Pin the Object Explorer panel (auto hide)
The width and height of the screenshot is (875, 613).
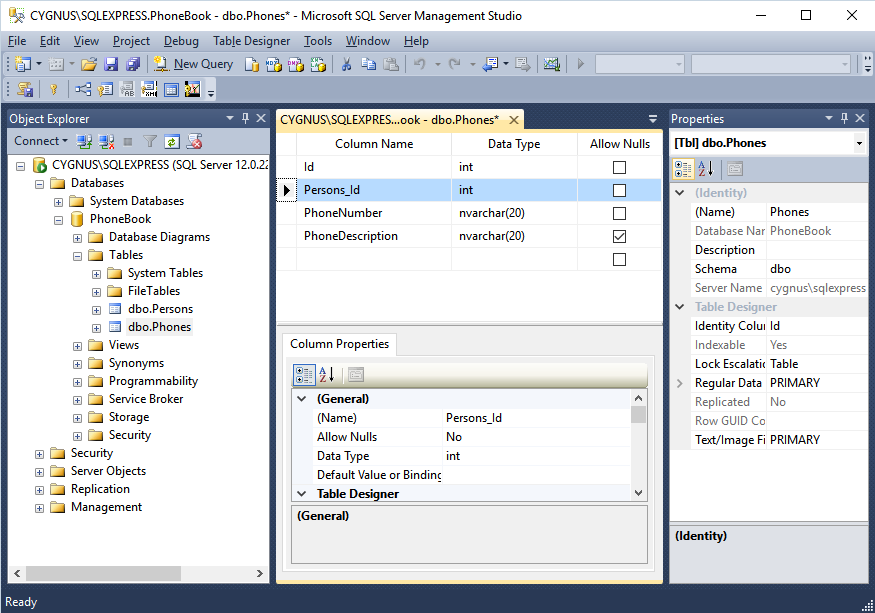[x=245, y=118]
